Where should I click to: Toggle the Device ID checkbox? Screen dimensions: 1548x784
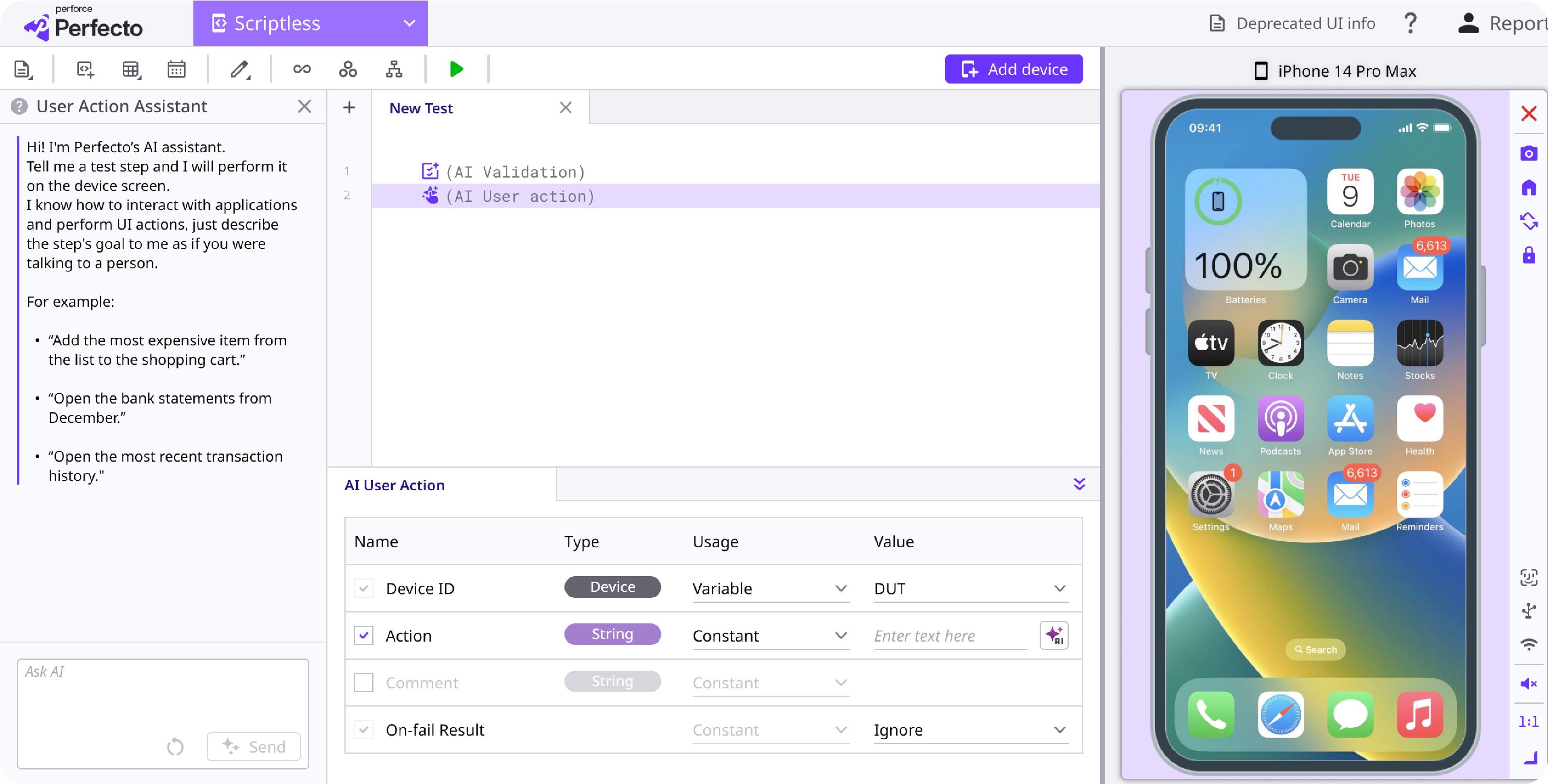(x=363, y=588)
